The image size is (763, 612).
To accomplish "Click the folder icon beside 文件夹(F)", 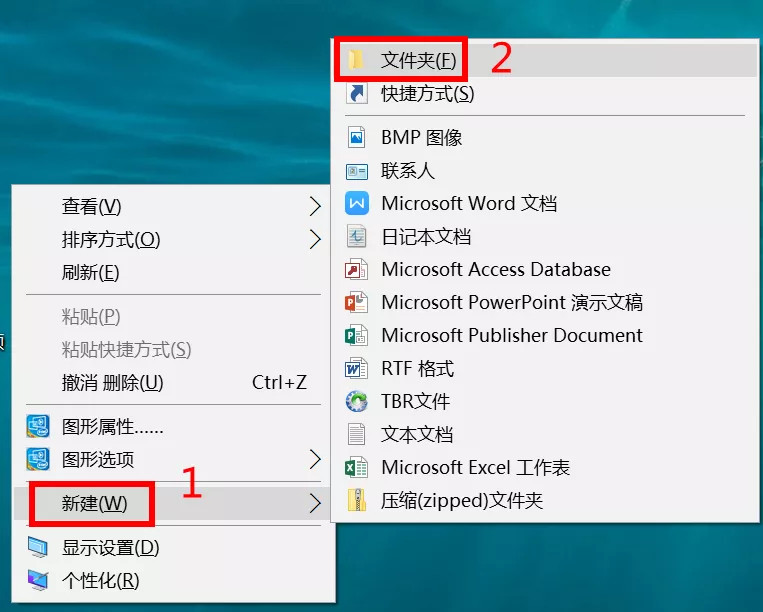I will coord(356,60).
